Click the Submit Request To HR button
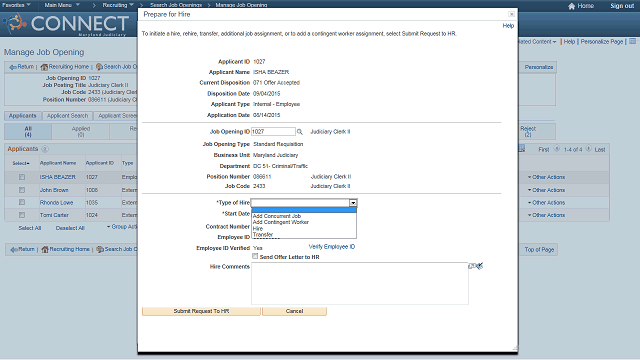 [201, 311]
